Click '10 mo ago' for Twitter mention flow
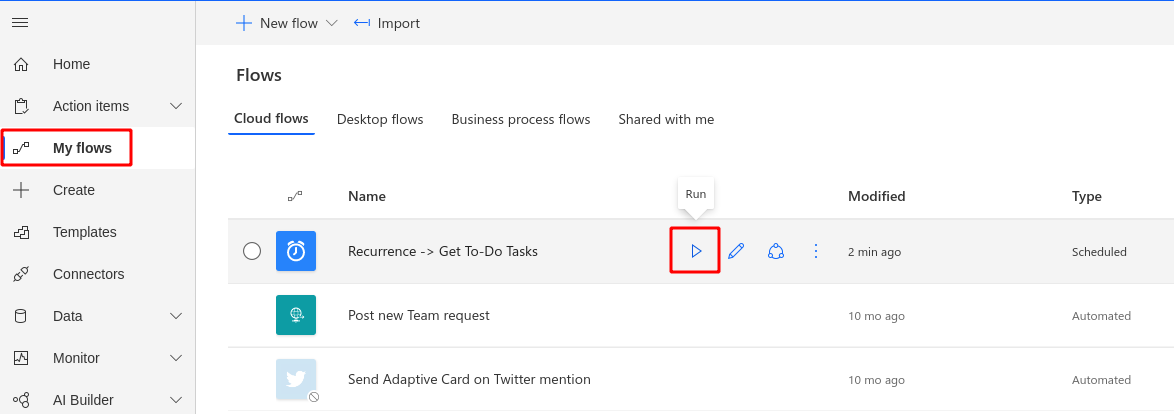 [x=876, y=380]
